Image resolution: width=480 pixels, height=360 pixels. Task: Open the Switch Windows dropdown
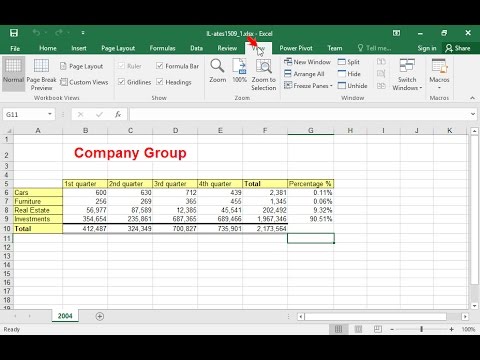point(407,75)
